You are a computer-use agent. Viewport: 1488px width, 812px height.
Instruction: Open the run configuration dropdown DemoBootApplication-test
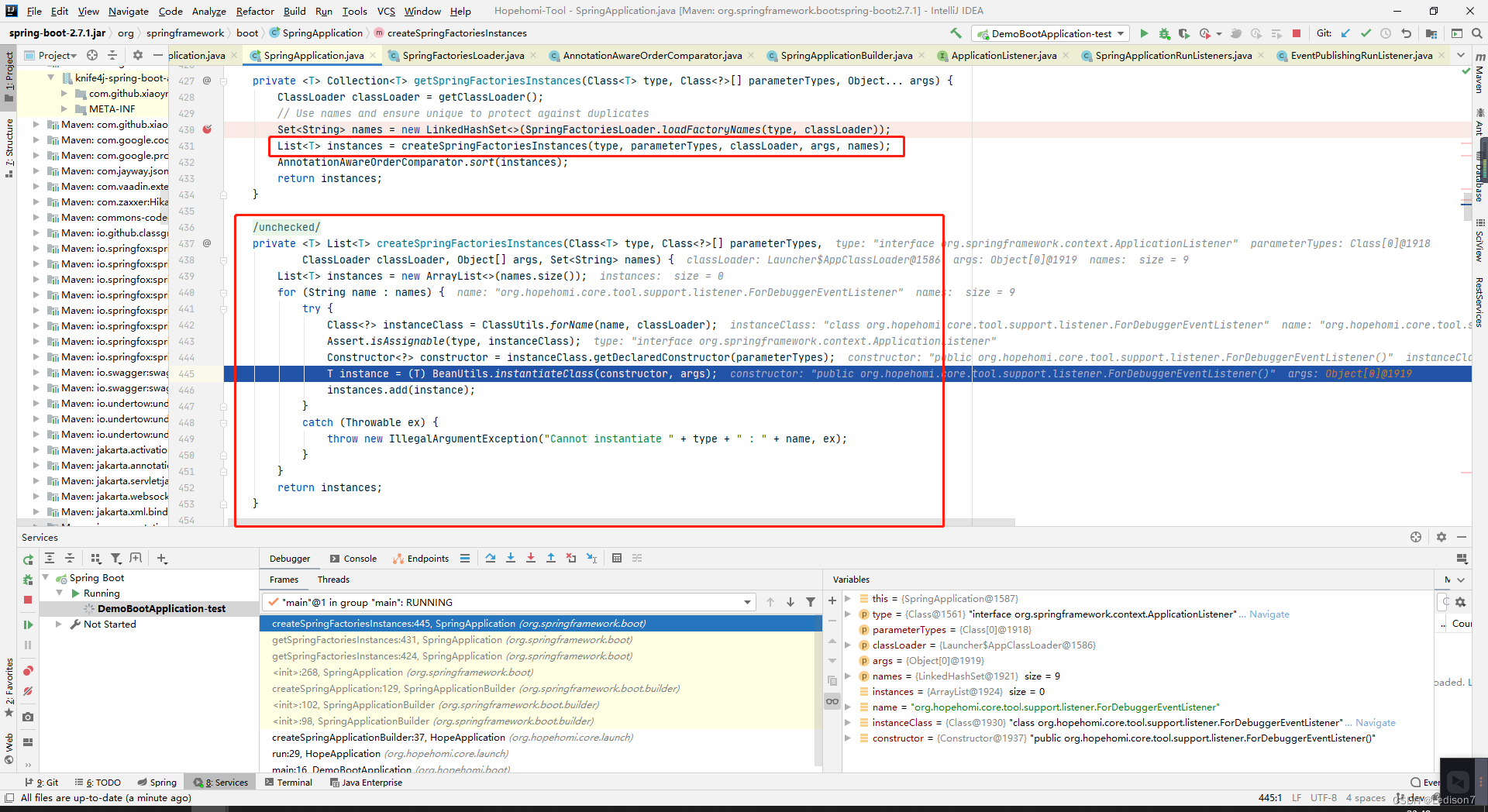pyautogui.click(x=1052, y=33)
